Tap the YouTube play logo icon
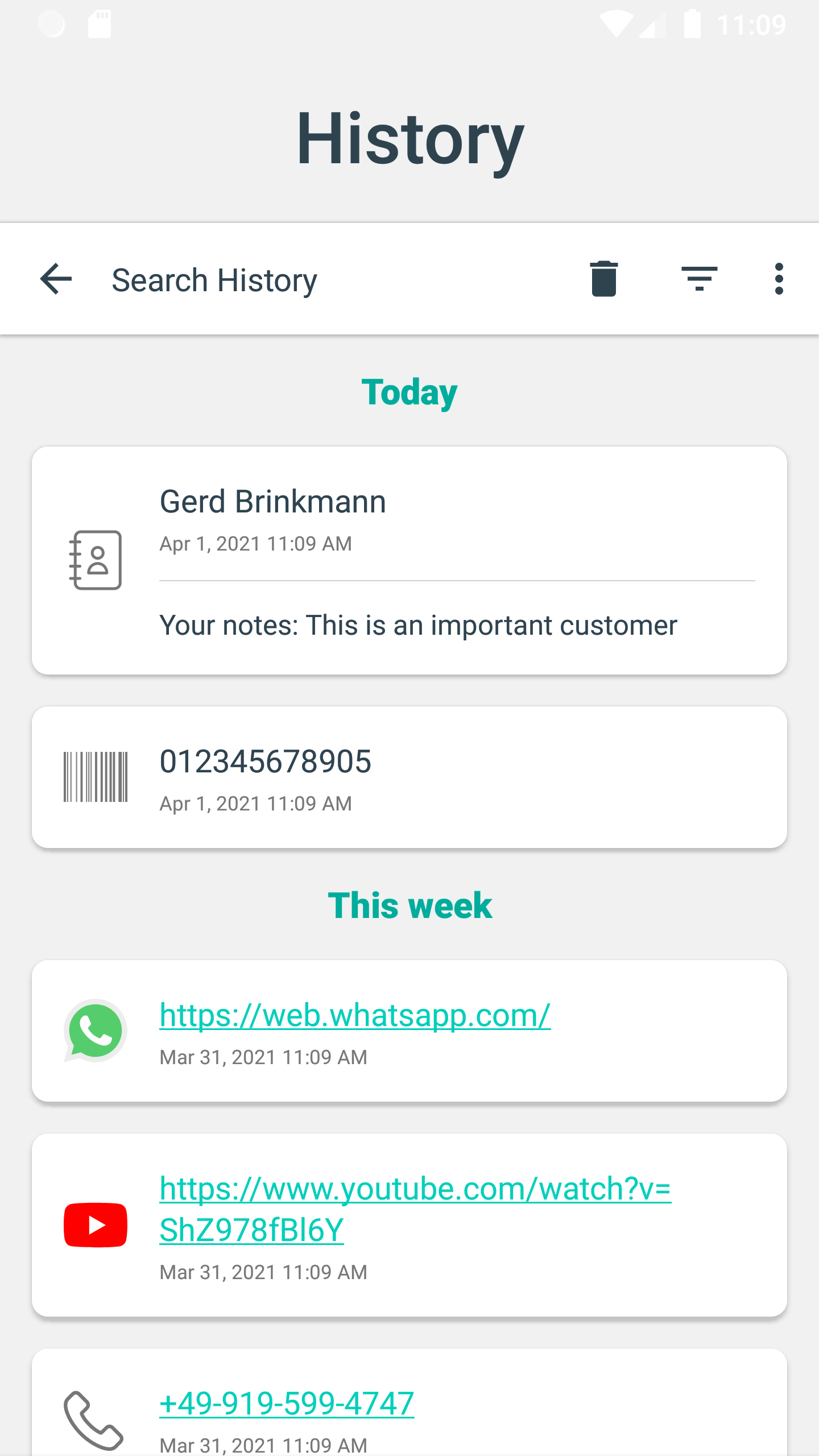This screenshot has width=819, height=1456. tap(95, 1225)
